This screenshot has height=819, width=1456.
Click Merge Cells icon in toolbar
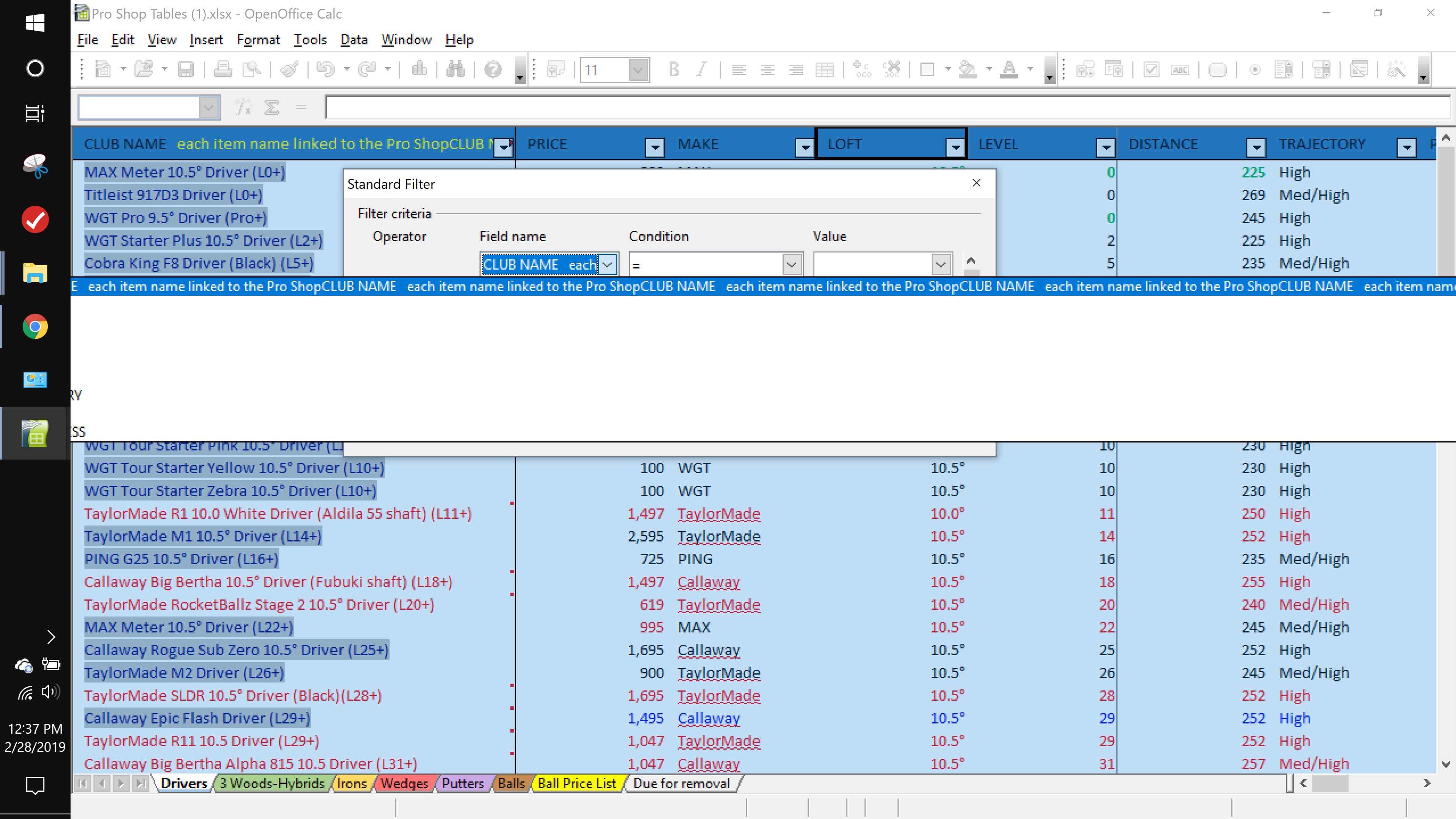point(825,69)
